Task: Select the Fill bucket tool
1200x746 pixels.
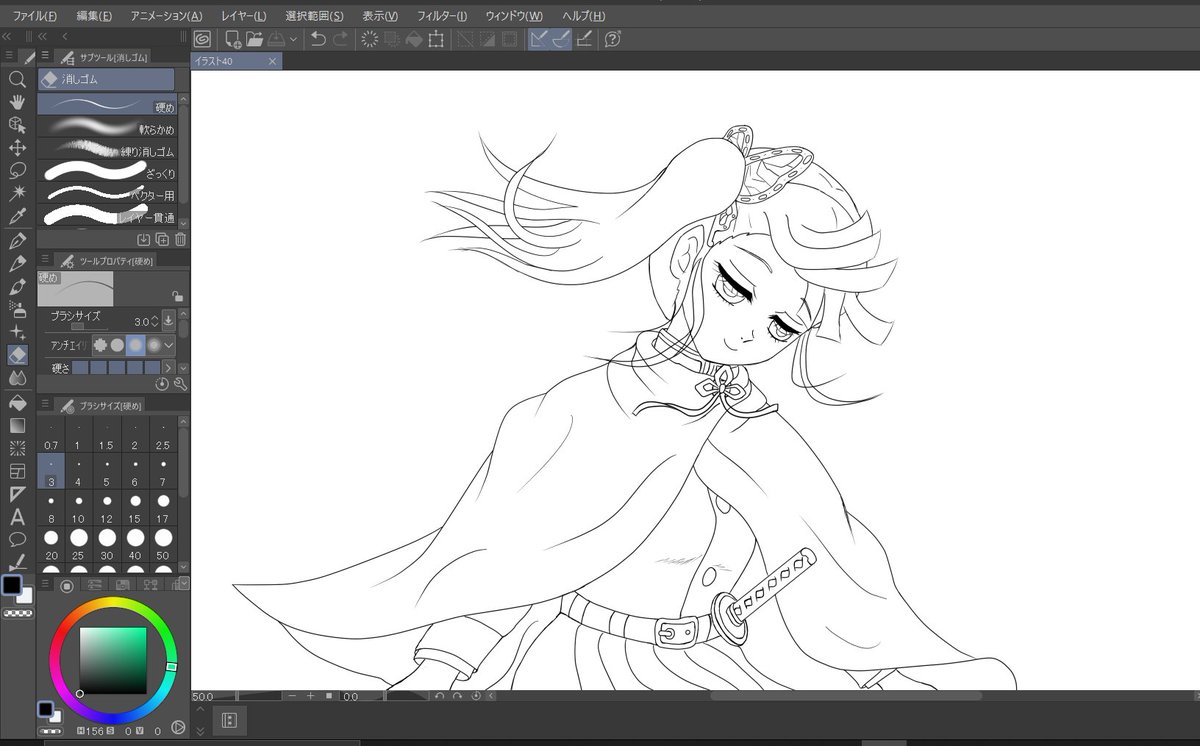Action: point(17,403)
